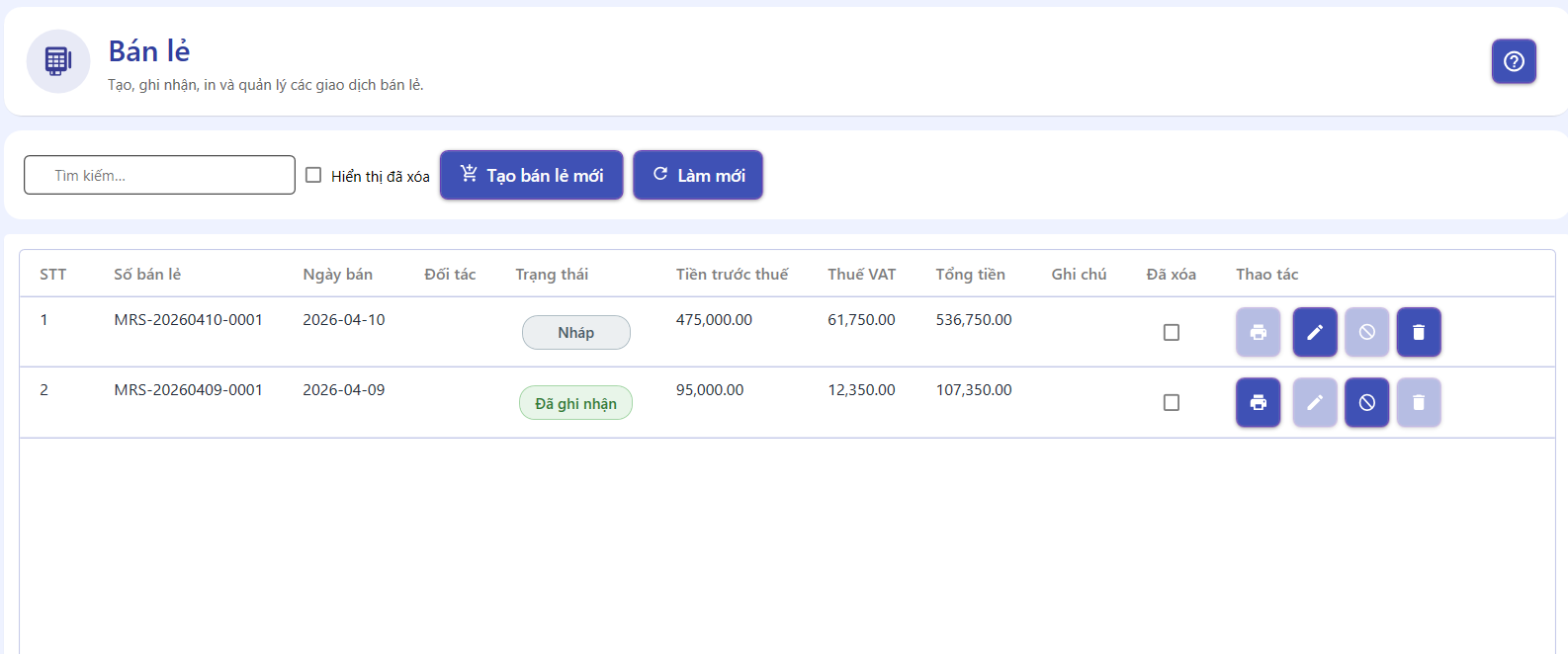Click the 'Nháp' status badge
The width and height of the screenshot is (1568, 654).
pos(575,332)
